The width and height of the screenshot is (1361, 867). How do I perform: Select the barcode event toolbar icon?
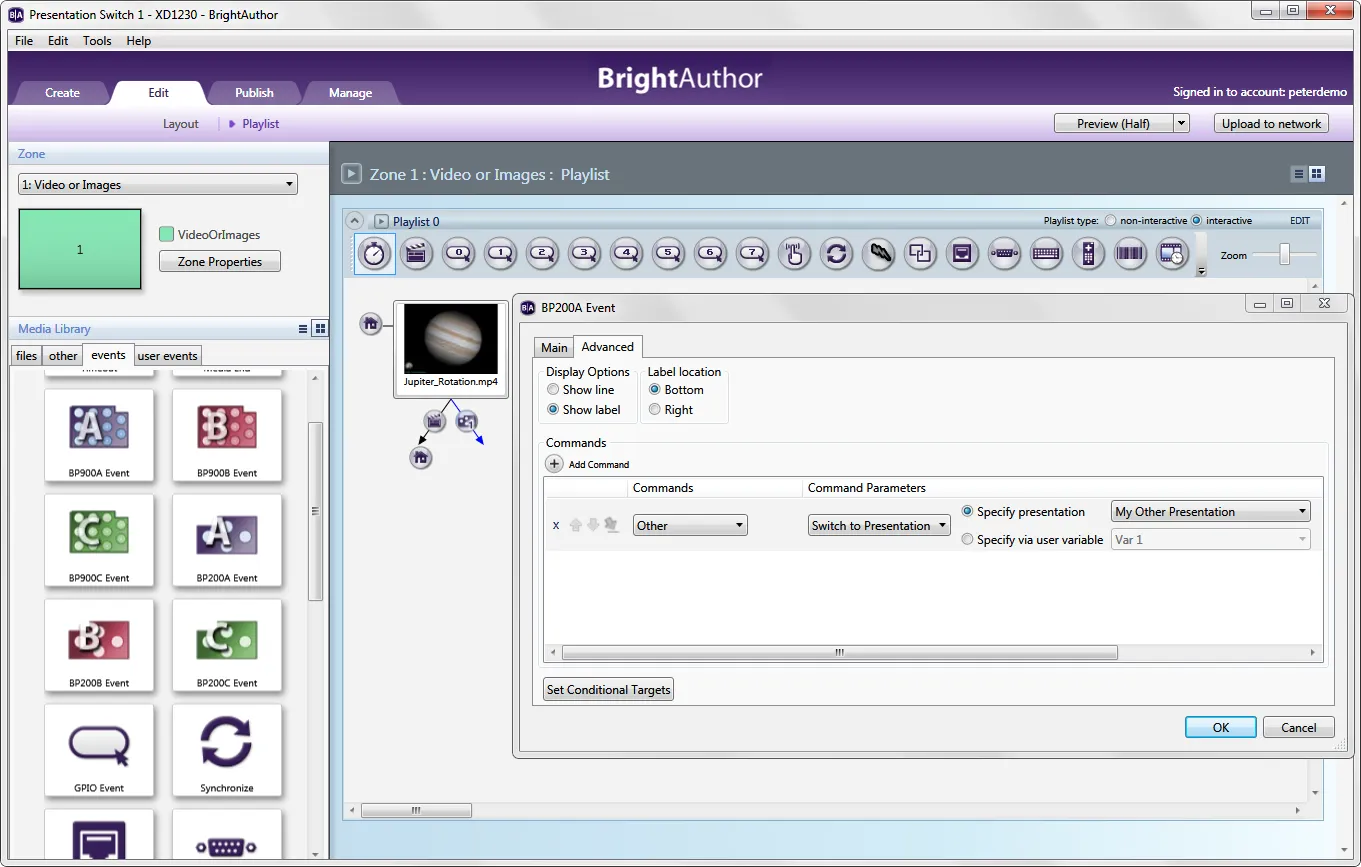pos(1130,254)
